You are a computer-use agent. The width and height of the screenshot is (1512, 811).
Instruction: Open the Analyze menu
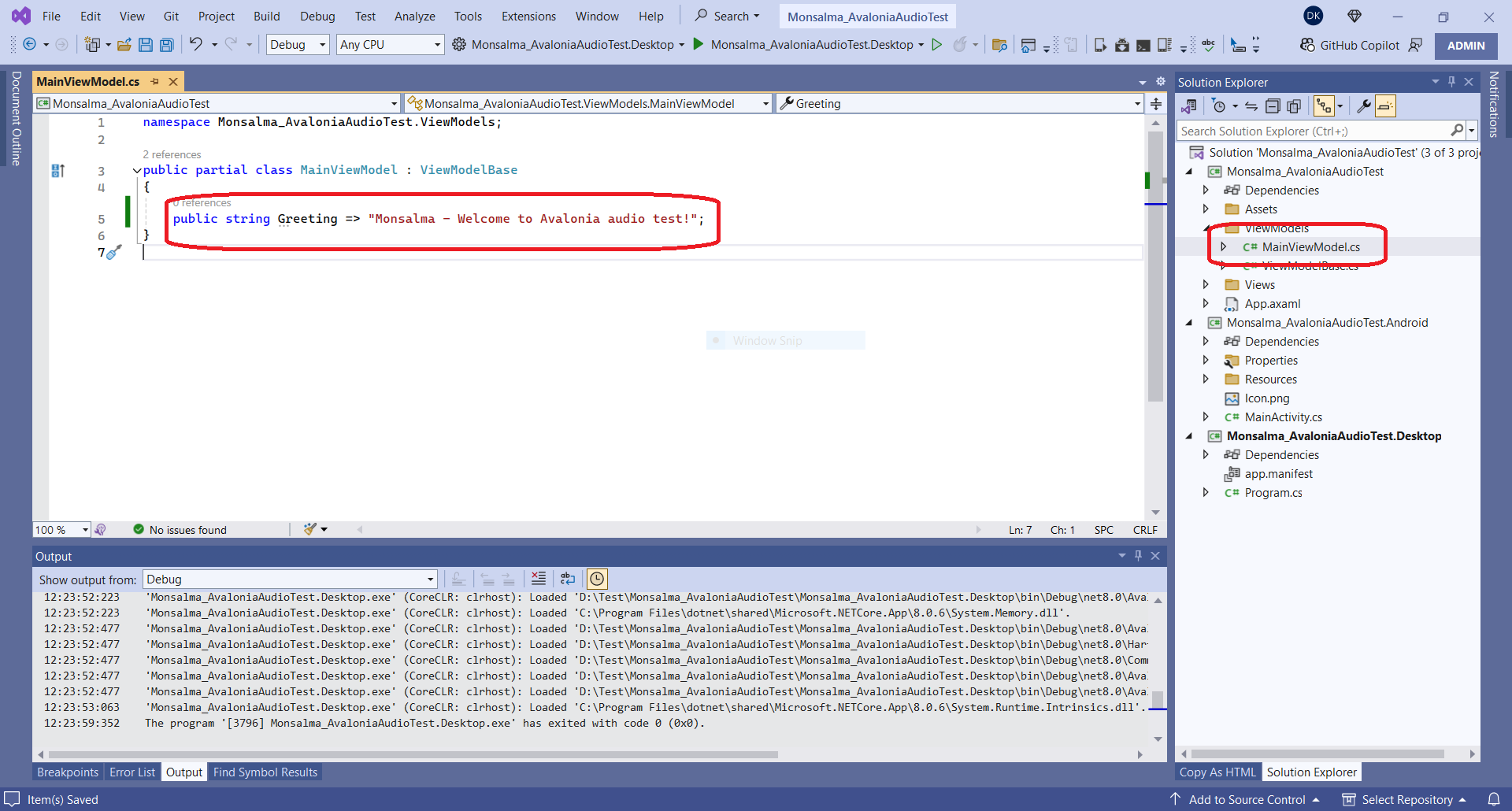click(414, 16)
